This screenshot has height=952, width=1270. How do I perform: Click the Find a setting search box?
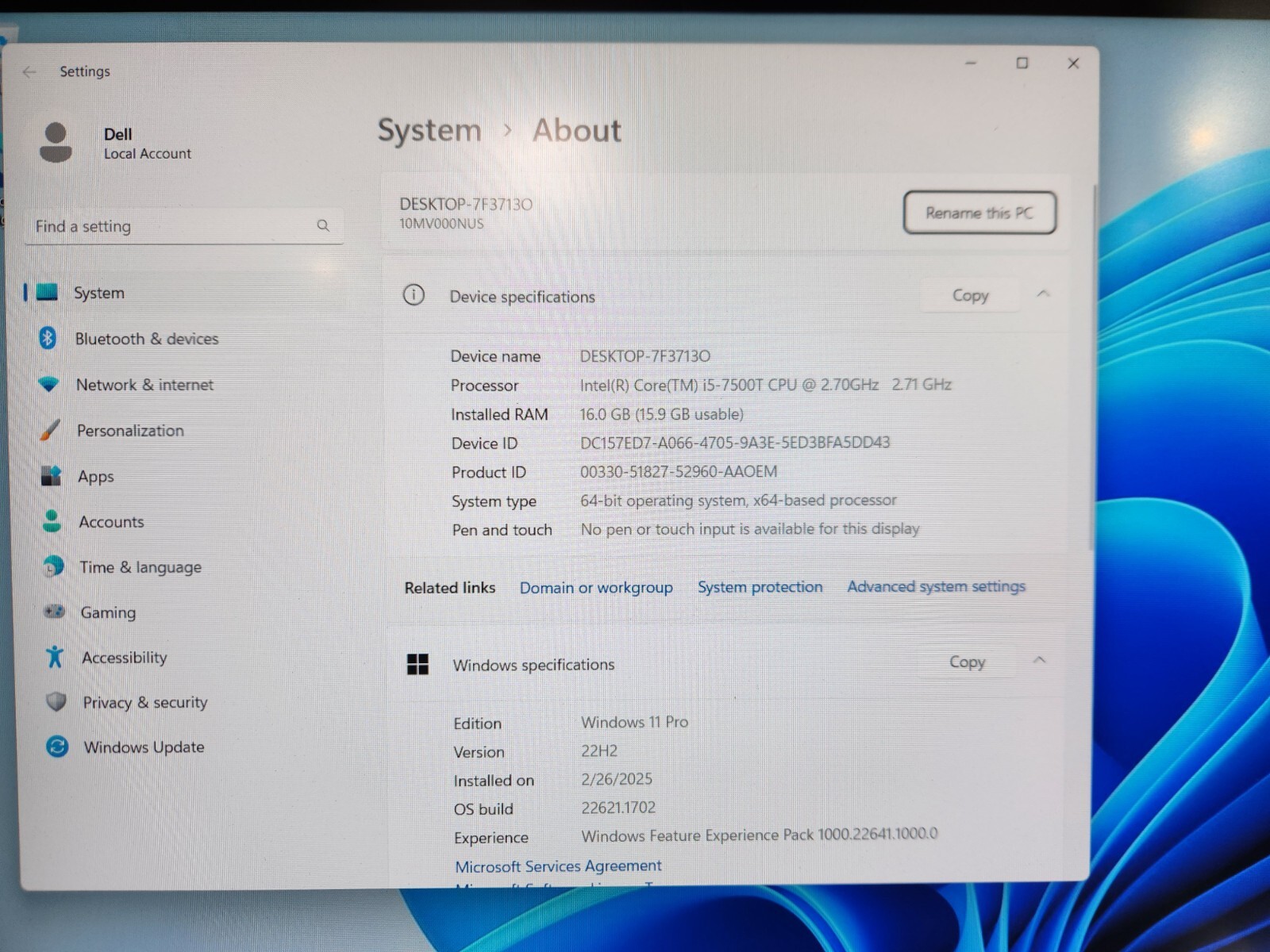pyautogui.click(x=184, y=226)
